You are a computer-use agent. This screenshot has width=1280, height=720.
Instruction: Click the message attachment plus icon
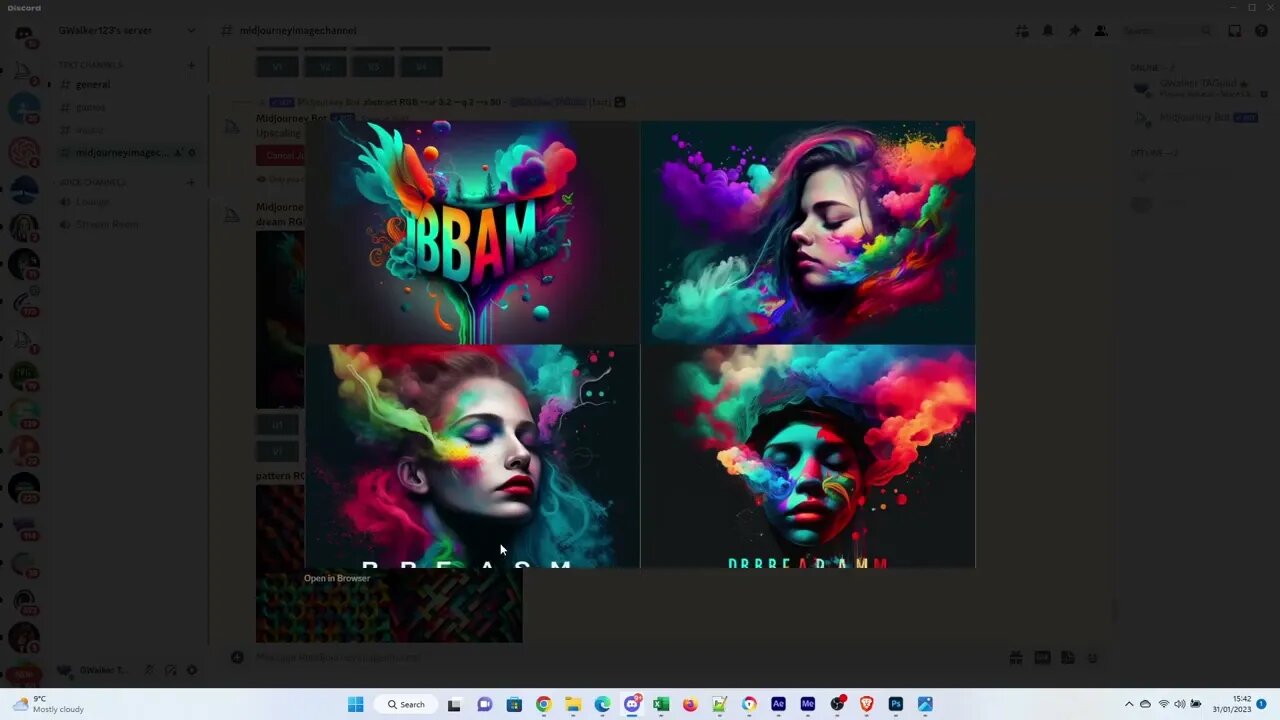point(237,657)
